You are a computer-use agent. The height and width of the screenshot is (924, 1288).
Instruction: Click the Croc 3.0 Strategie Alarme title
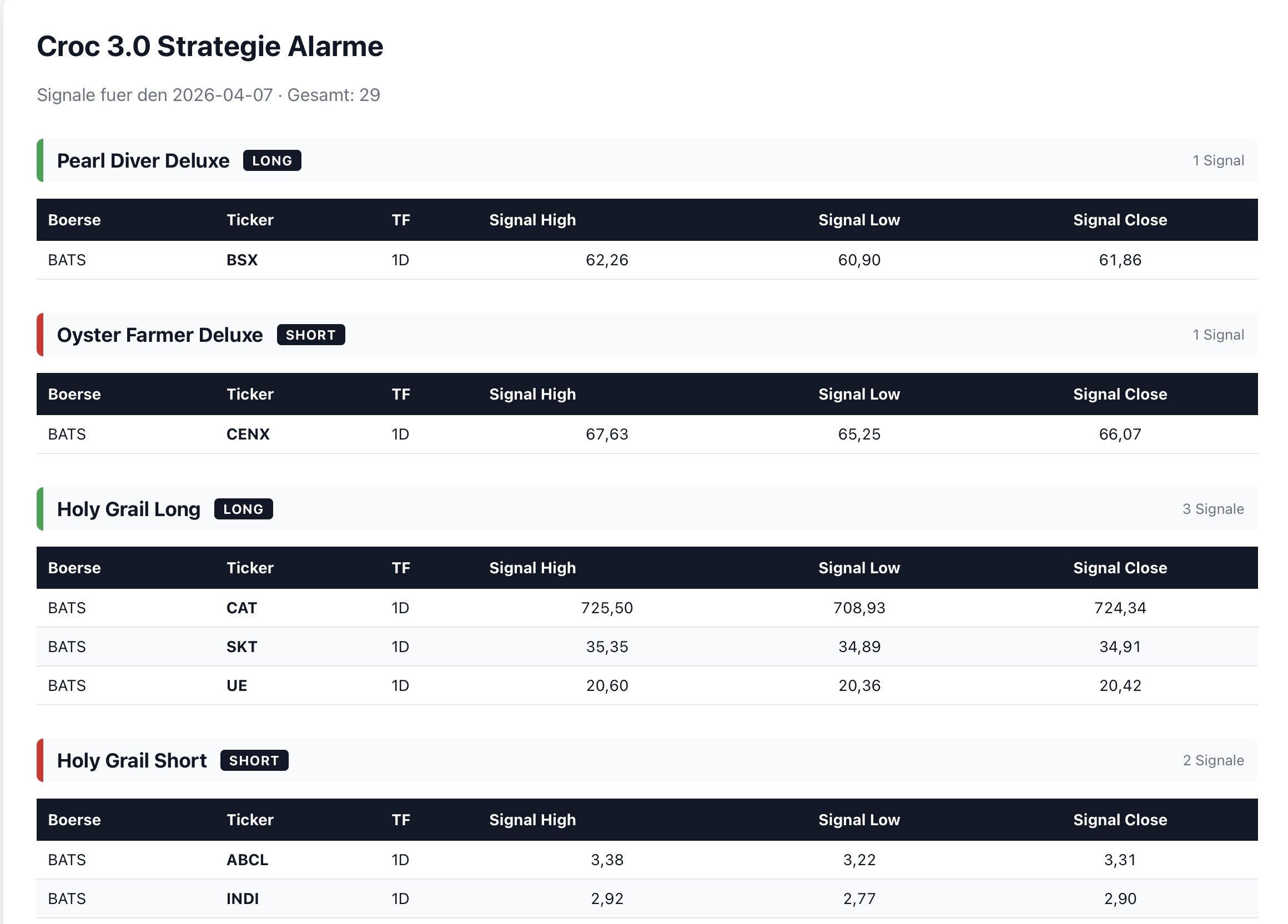tap(209, 46)
